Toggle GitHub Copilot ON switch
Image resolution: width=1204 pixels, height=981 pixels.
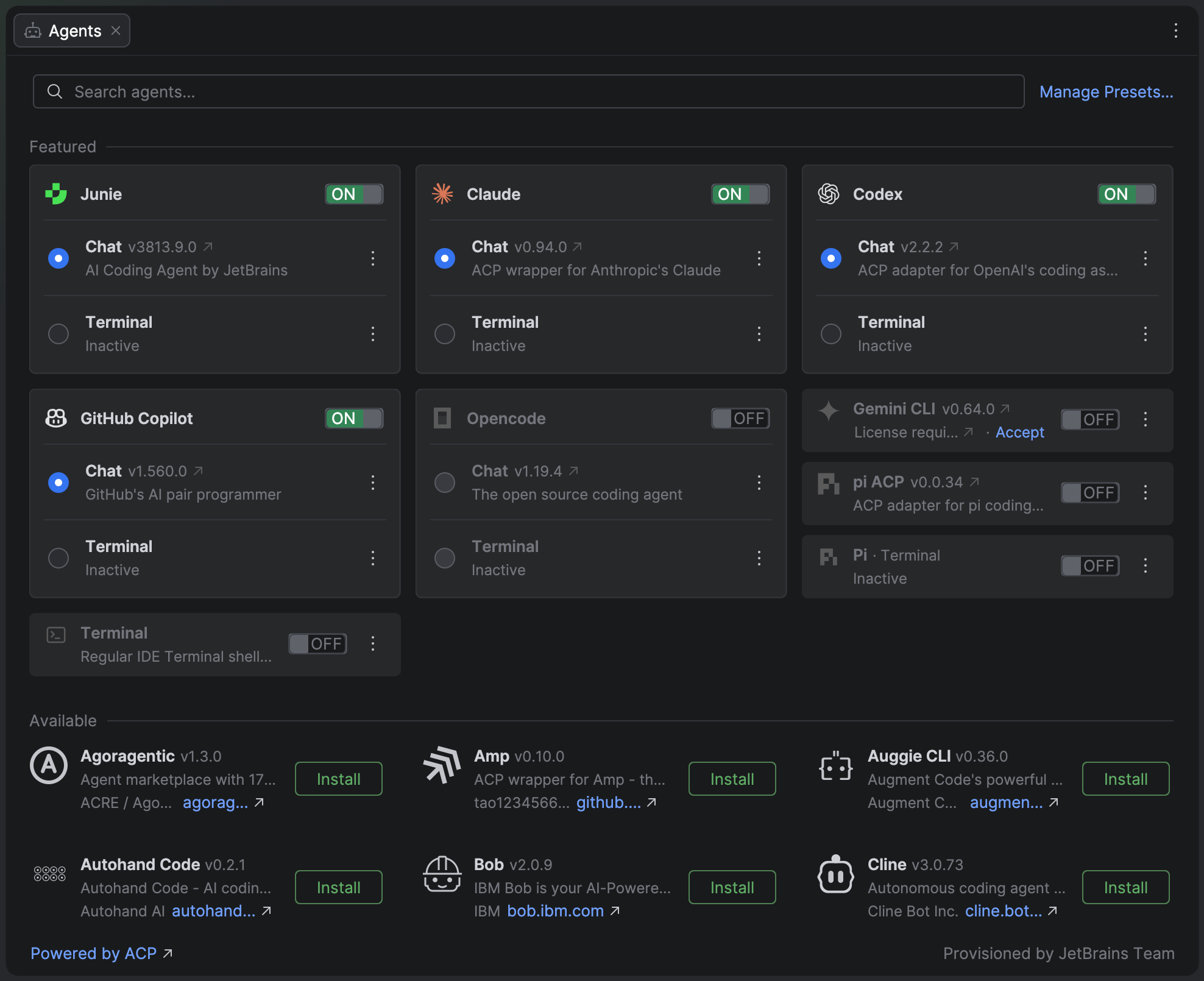pyautogui.click(x=354, y=419)
